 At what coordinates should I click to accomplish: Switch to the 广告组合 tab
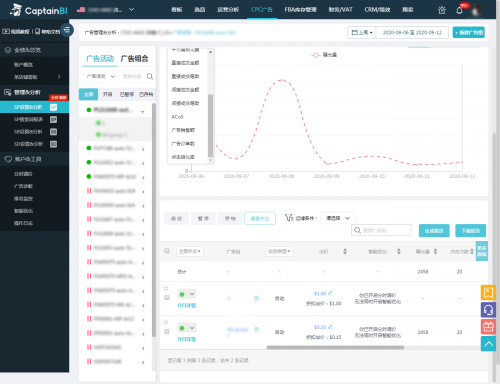click(134, 59)
